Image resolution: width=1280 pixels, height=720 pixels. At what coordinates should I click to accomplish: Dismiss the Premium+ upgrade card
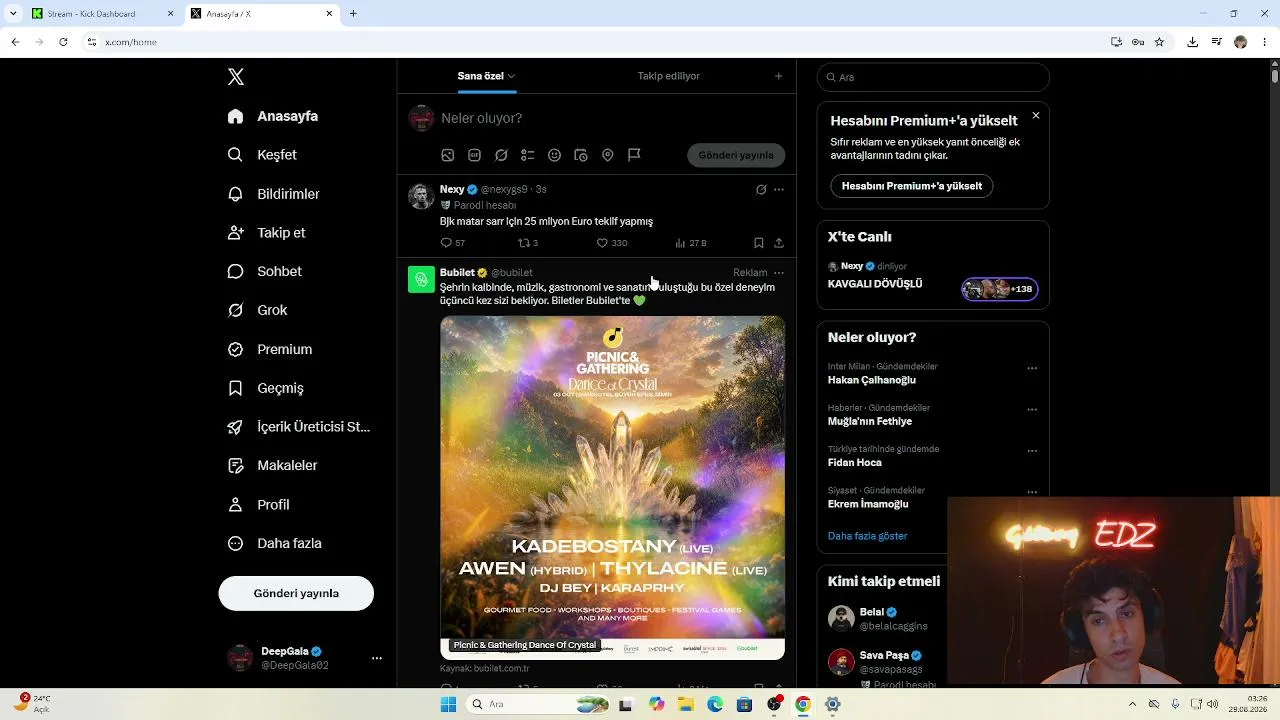1036,116
